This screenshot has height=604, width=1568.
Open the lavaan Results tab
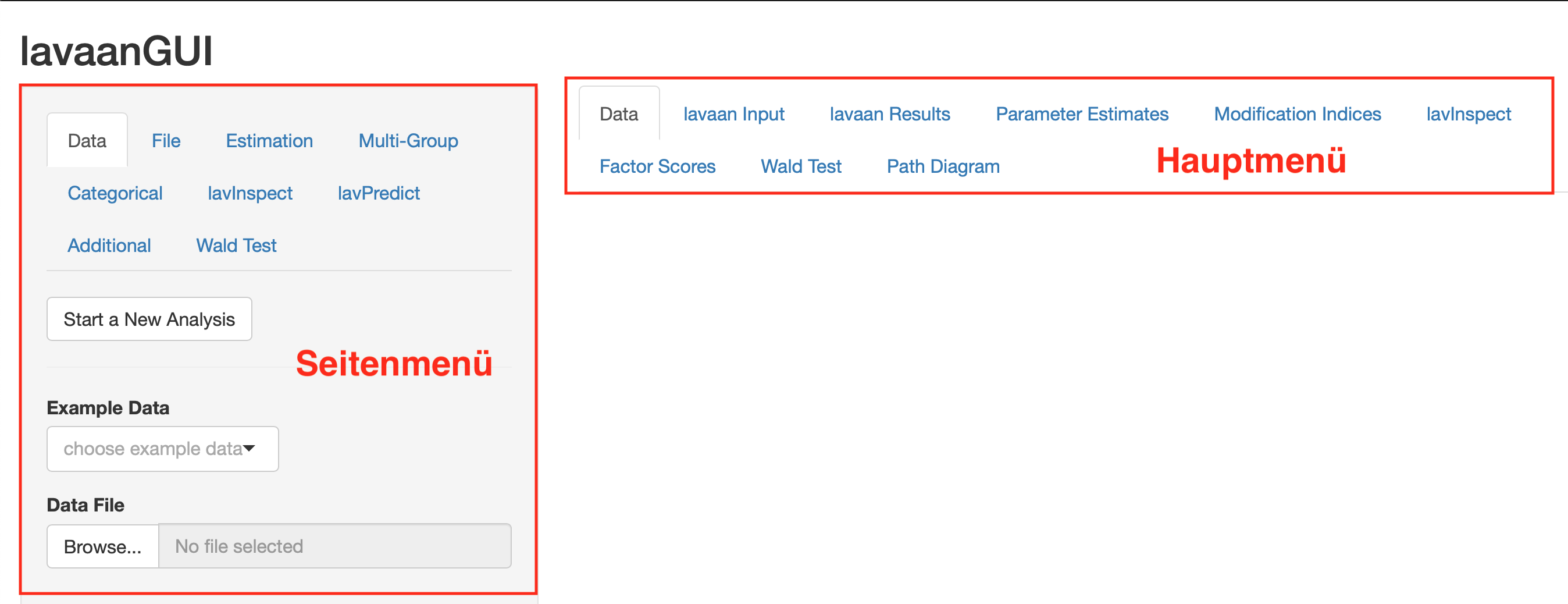(x=889, y=114)
